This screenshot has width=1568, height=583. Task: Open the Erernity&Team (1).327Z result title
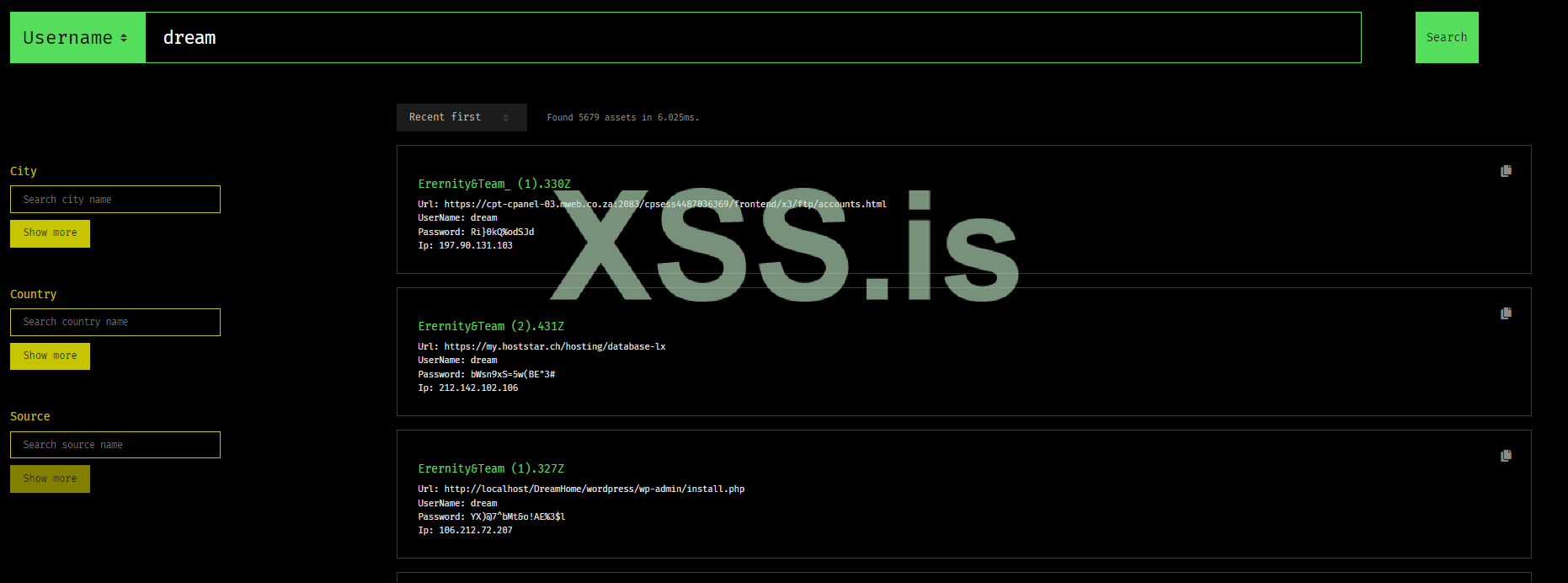tap(491, 468)
